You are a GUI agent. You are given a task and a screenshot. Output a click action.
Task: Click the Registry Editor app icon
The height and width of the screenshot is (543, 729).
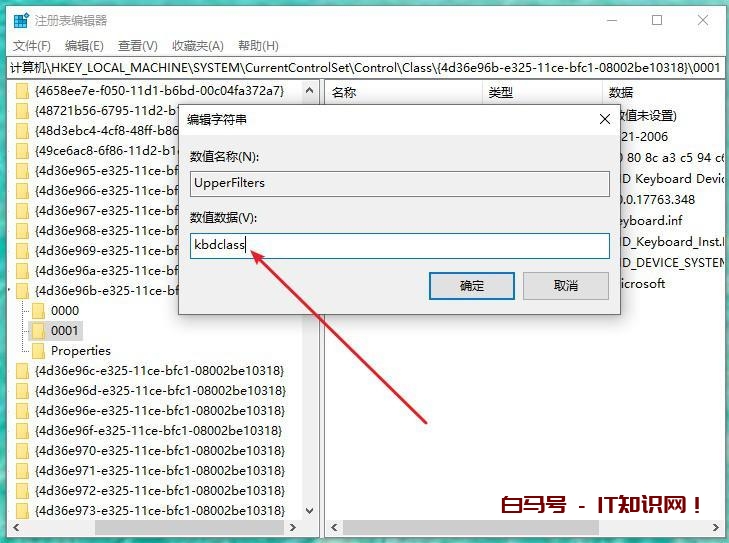21,20
